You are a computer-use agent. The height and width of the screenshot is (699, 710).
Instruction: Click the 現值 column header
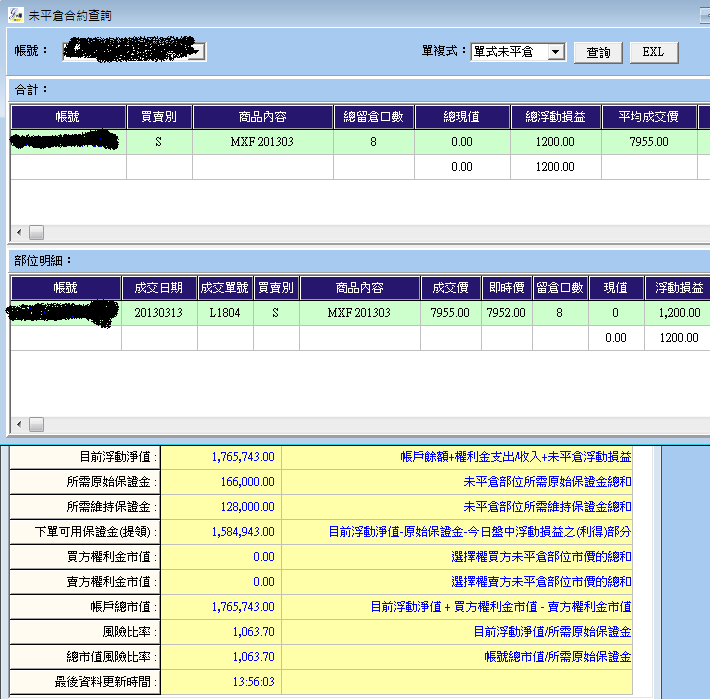pos(616,288)
